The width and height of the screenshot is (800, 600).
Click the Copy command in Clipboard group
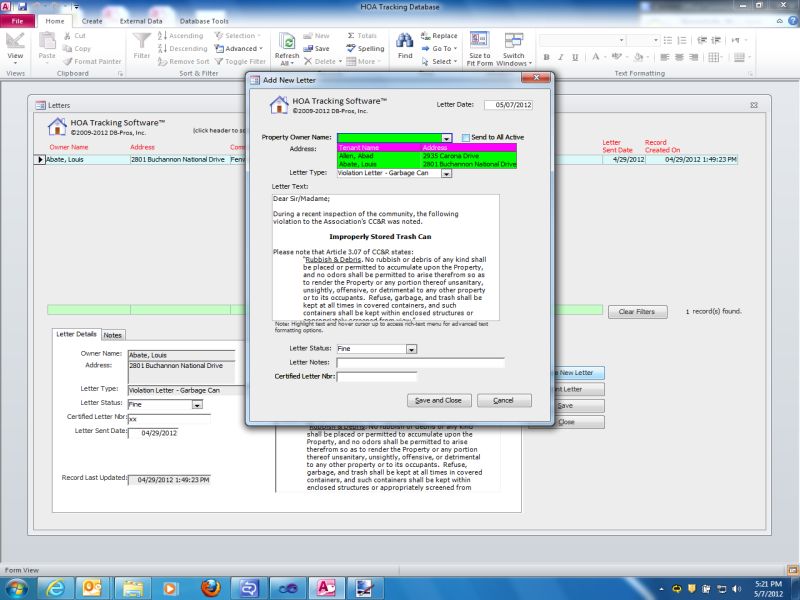point(77,48)
